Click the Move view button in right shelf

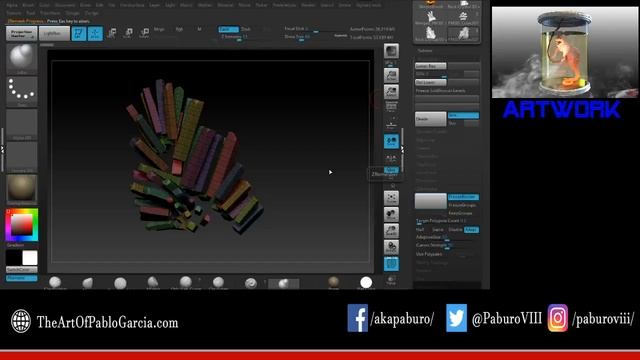(391, 214)
